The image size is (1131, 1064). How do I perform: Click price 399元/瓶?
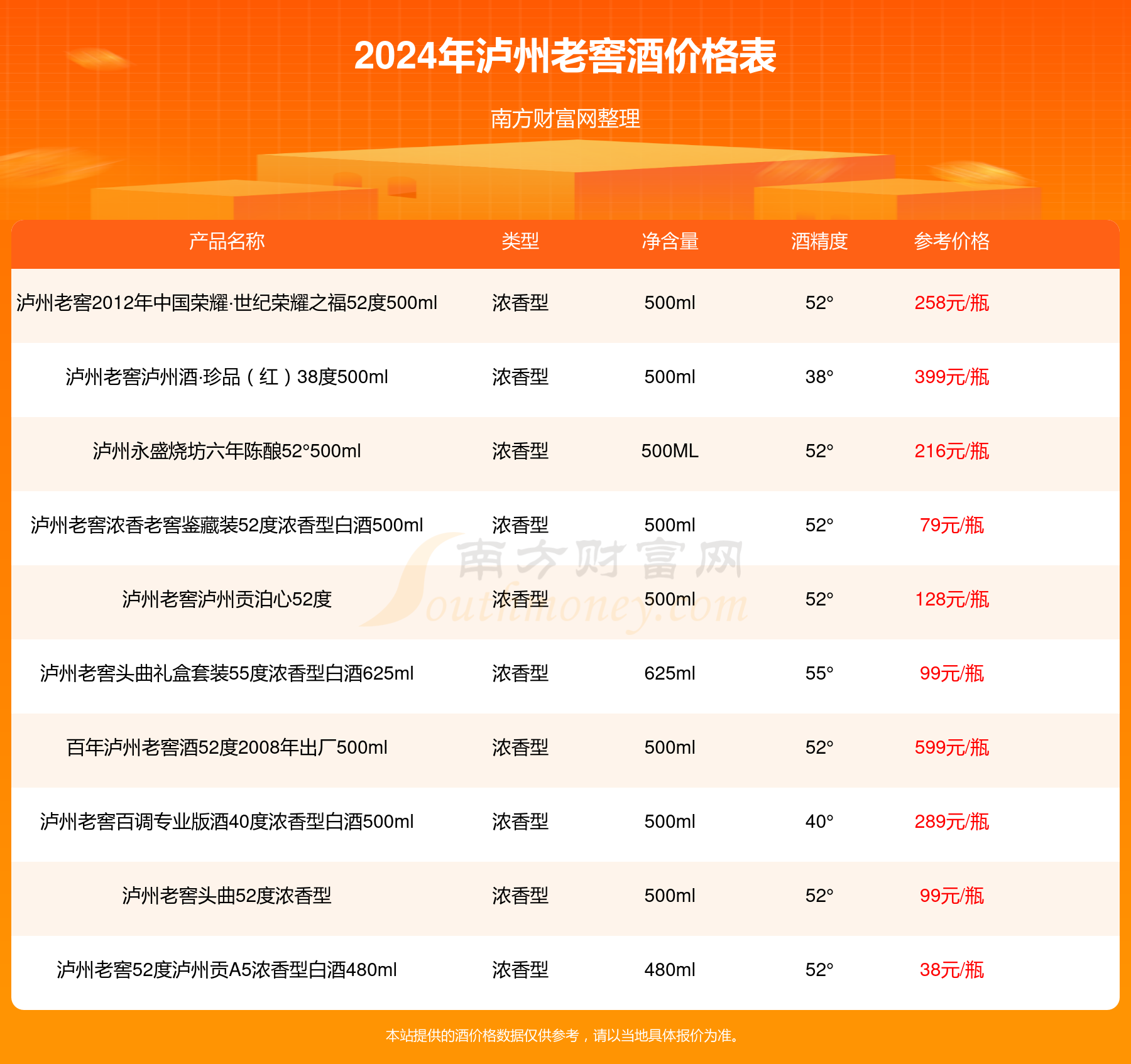(x=952, y=377)
